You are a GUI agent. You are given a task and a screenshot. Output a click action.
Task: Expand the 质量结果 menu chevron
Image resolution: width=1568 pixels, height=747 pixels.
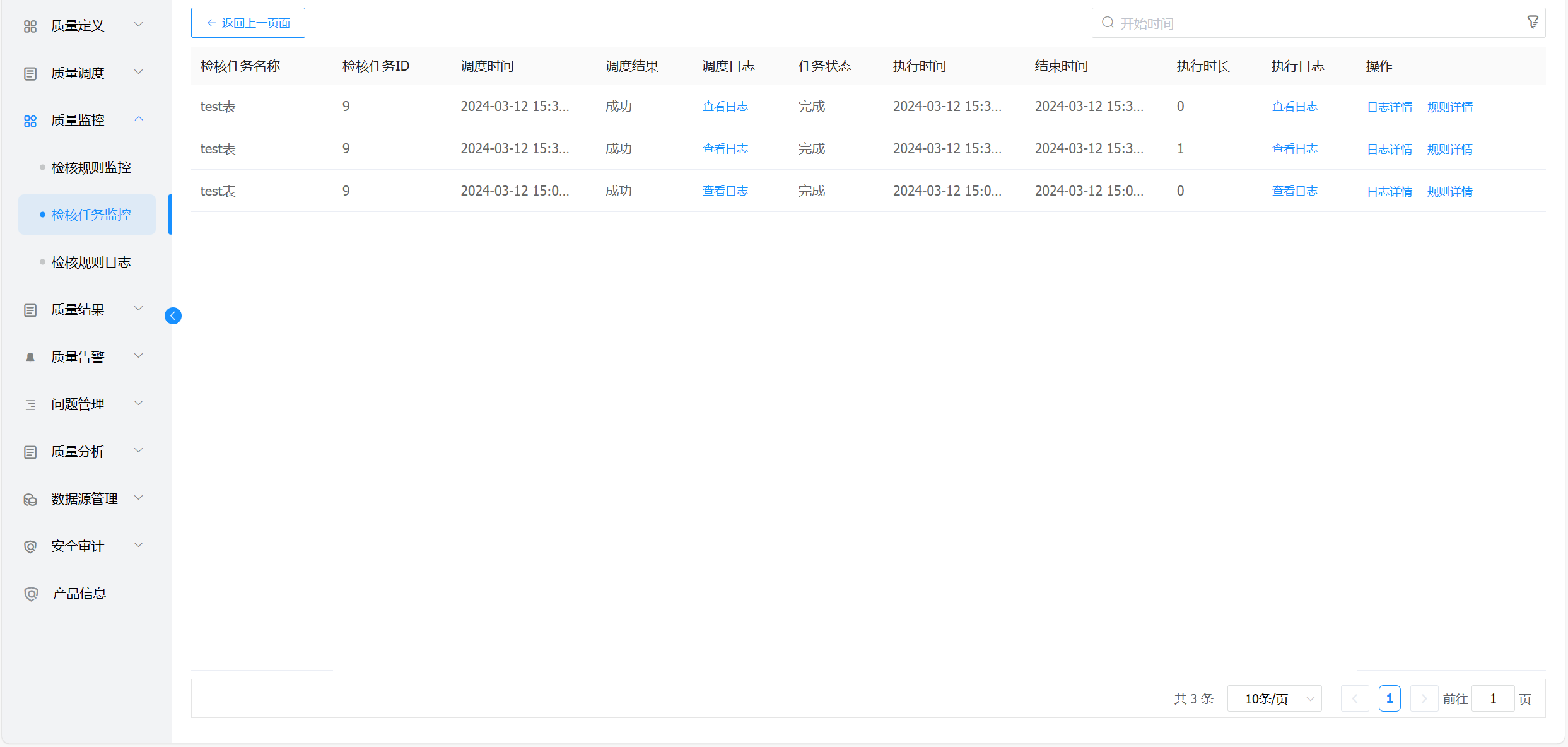click(x=139, y=309)
